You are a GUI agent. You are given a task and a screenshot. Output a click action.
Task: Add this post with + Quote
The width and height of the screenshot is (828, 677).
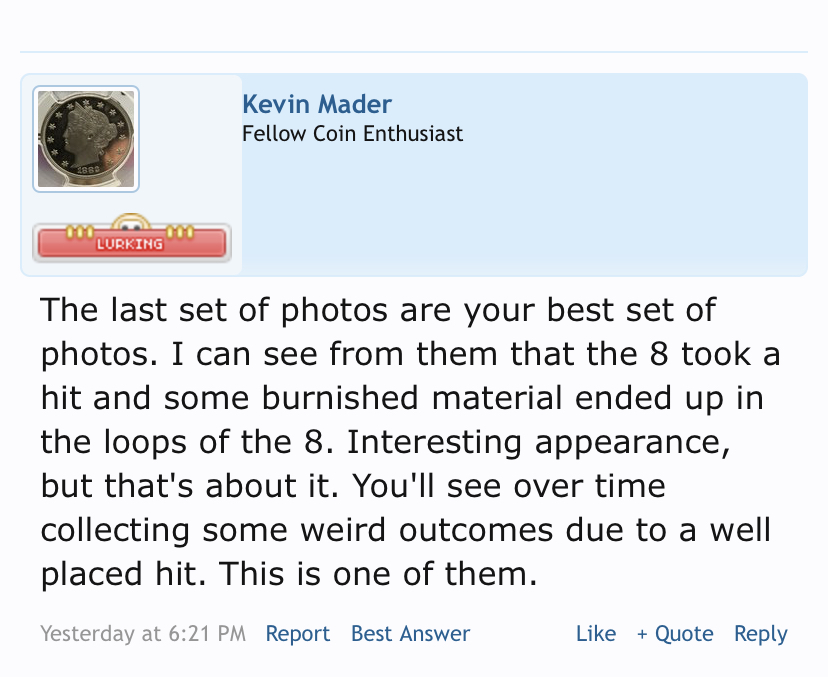675,633
